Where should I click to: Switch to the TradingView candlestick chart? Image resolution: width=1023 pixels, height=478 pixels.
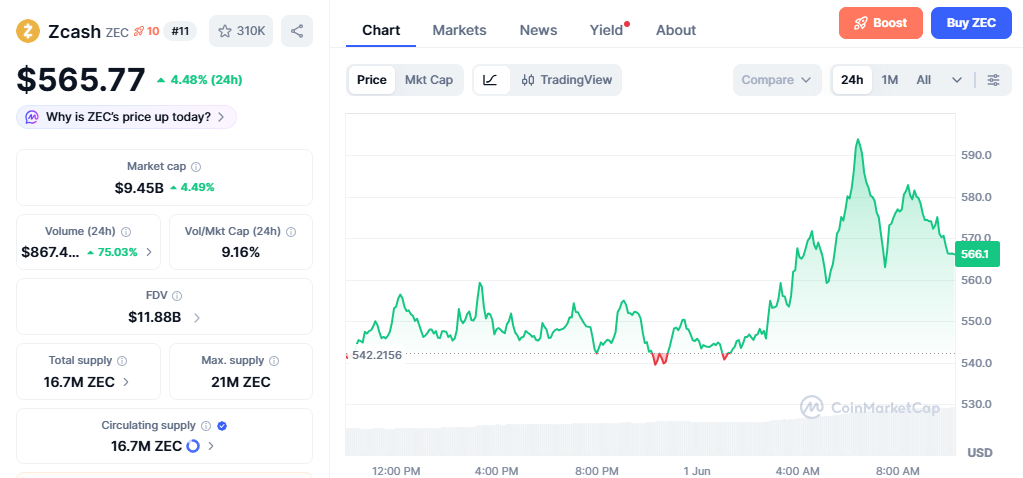(x=567, y=80)
